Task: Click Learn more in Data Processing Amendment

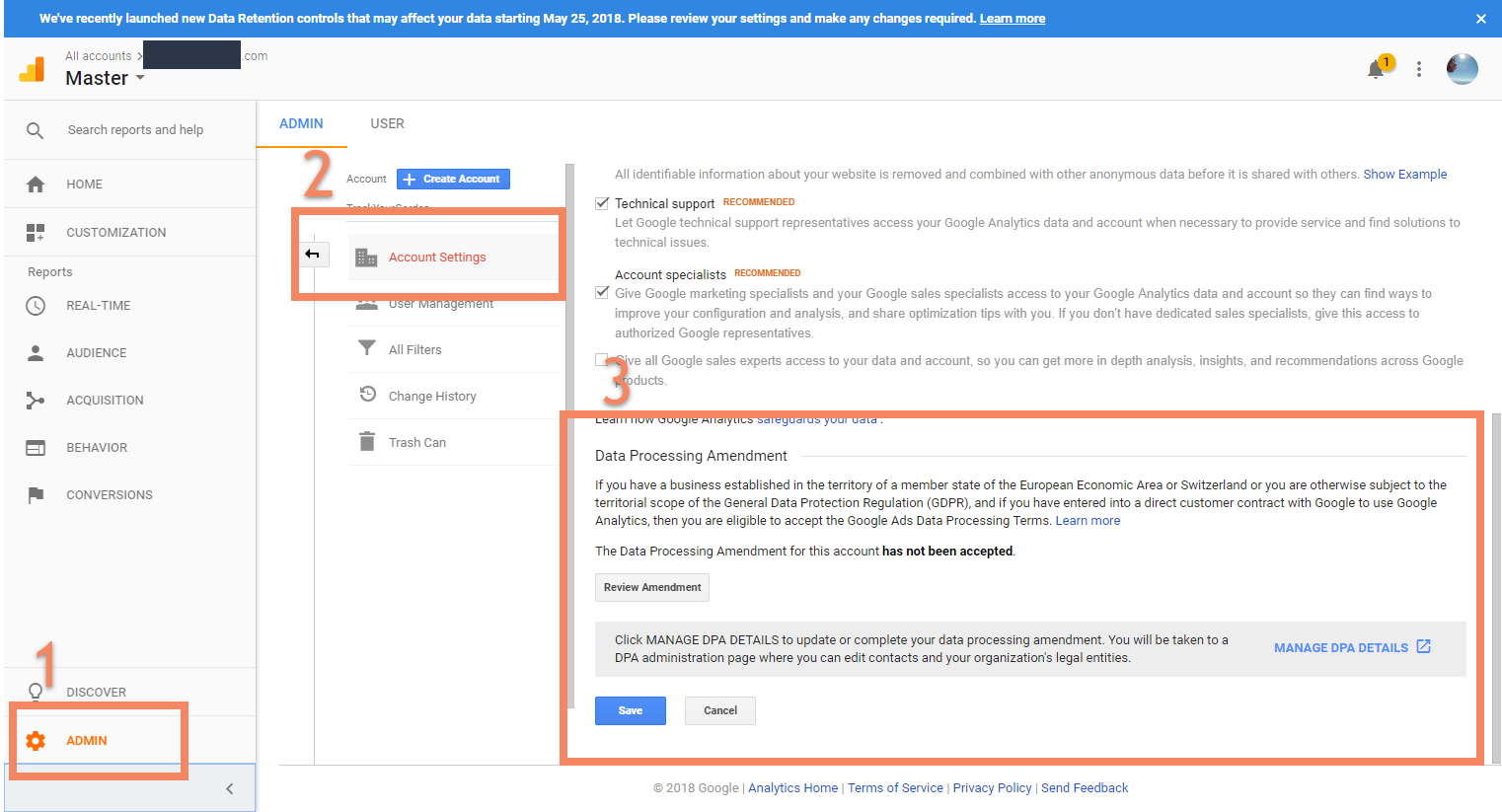Action: [1088, 520]
